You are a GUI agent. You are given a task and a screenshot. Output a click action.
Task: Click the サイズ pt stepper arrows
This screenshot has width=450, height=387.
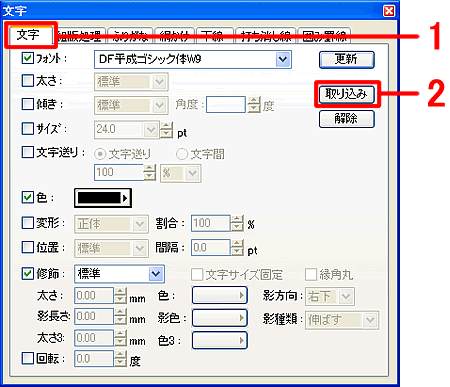pyautogui.click(x=166, y=130)
